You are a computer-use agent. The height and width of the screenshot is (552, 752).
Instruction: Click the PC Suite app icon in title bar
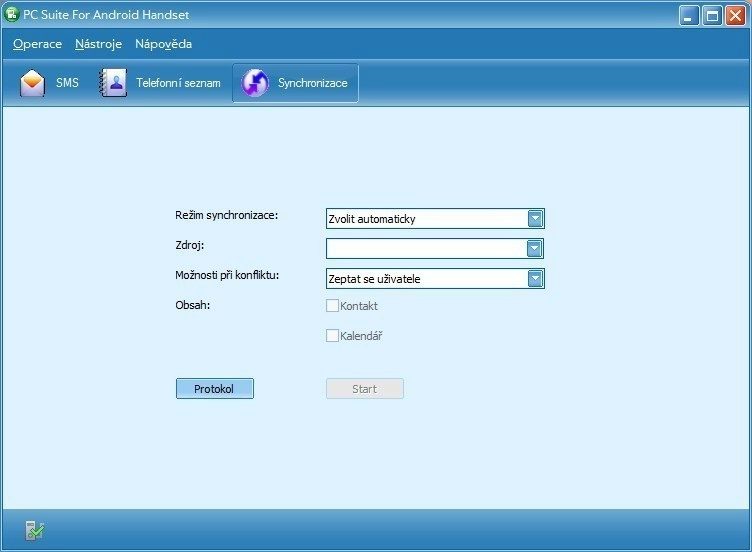click(x=11, y=14)
